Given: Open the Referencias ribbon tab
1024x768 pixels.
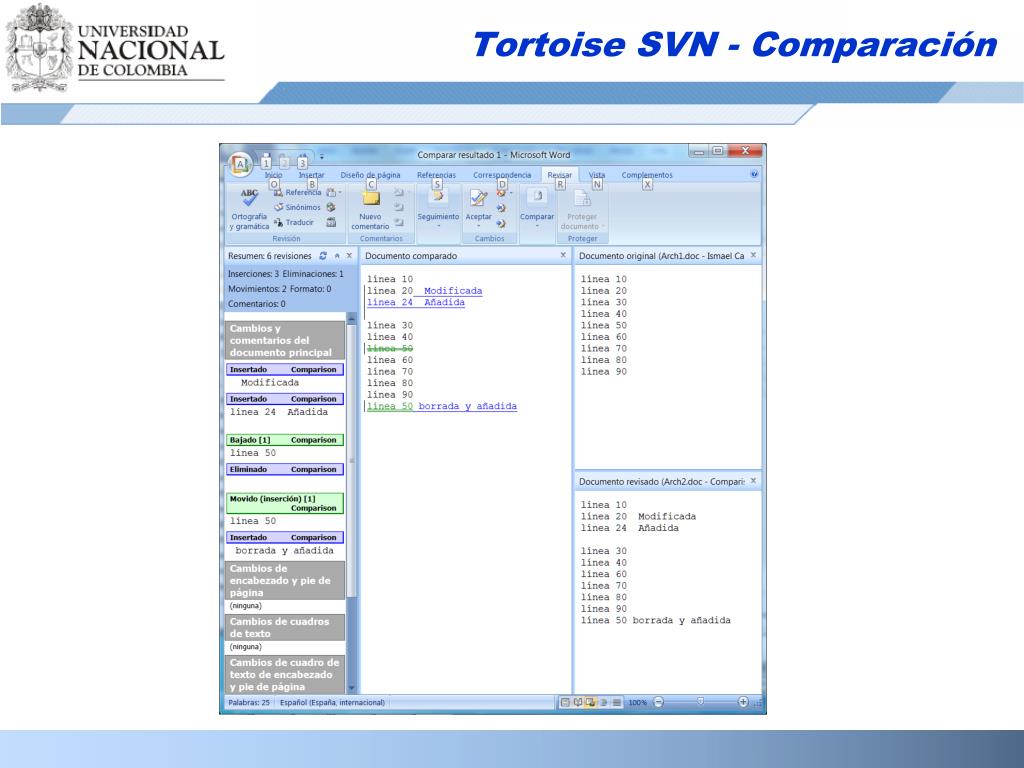Looking at the screenshot, I should pos(436,175).
